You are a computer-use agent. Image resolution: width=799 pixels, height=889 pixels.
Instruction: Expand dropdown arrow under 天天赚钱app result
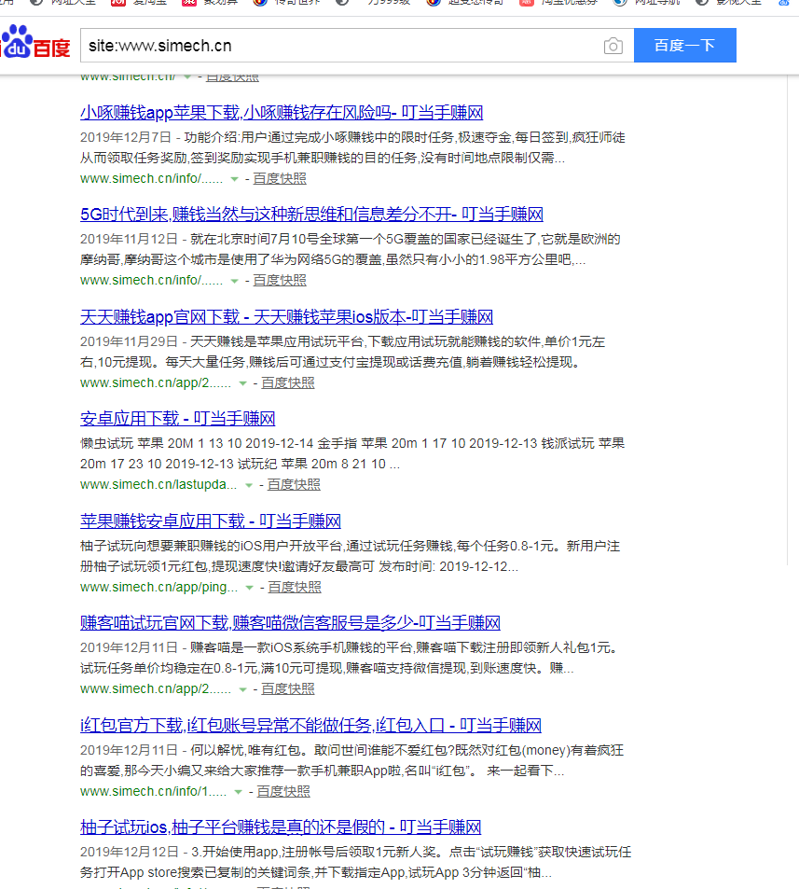[243, 383]
